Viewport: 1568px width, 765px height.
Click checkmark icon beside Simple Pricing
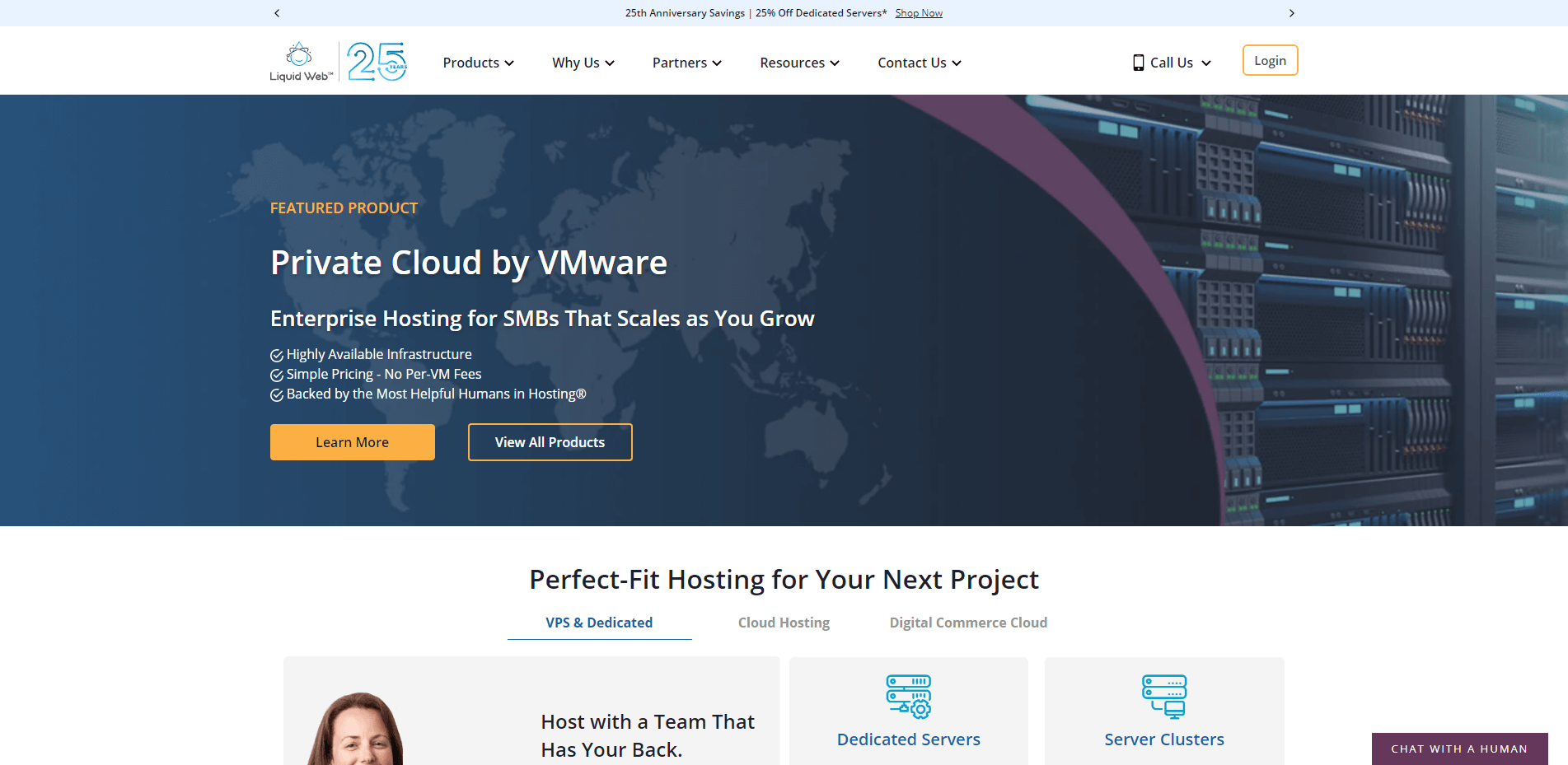click(x=277, y=375)
